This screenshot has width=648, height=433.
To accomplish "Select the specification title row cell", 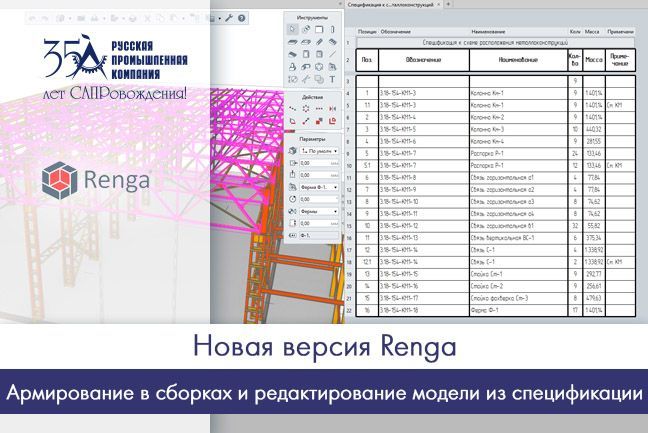I will coord(496,43).
